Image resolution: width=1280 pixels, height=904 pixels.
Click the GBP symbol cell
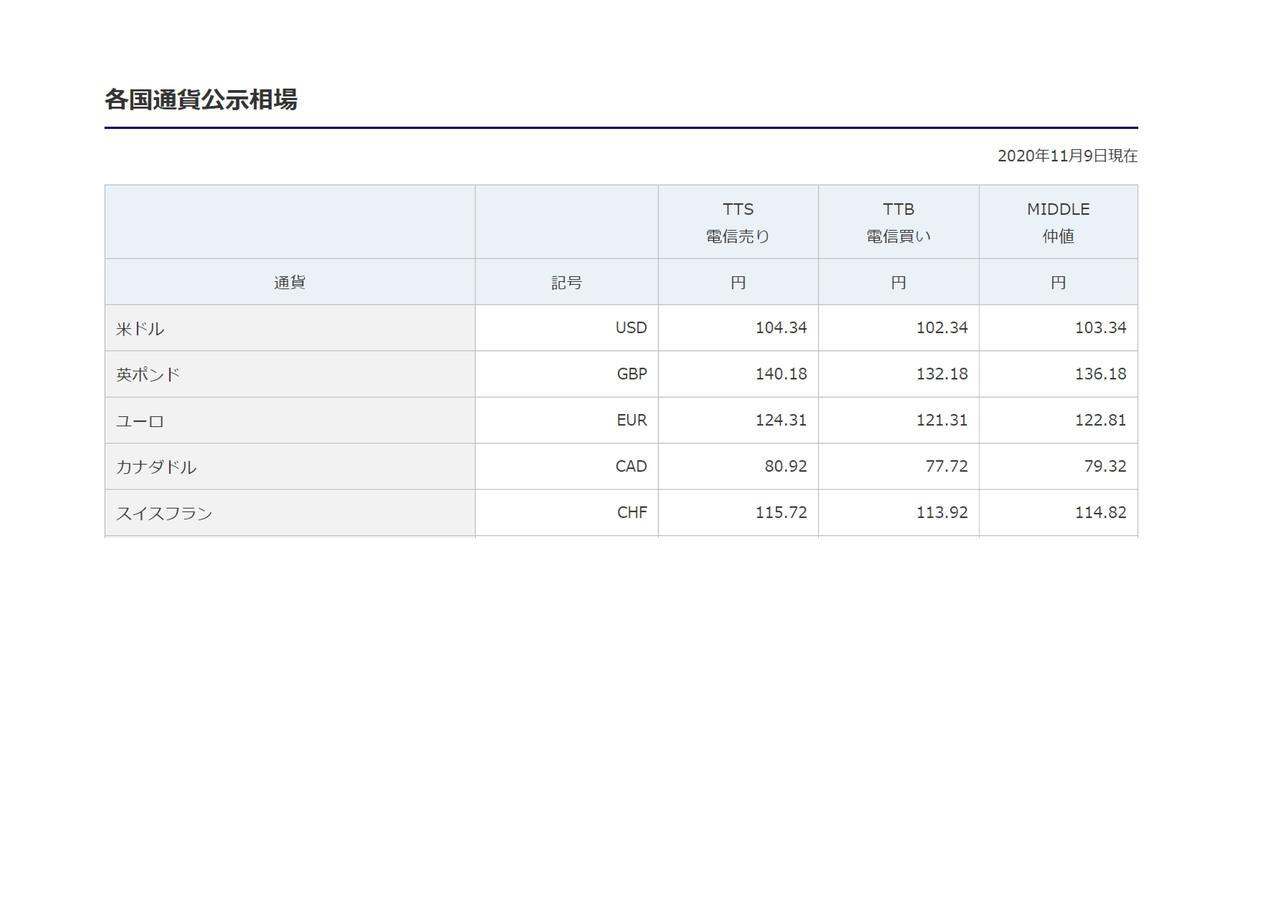pyautogui.click(x=566, y=374)
